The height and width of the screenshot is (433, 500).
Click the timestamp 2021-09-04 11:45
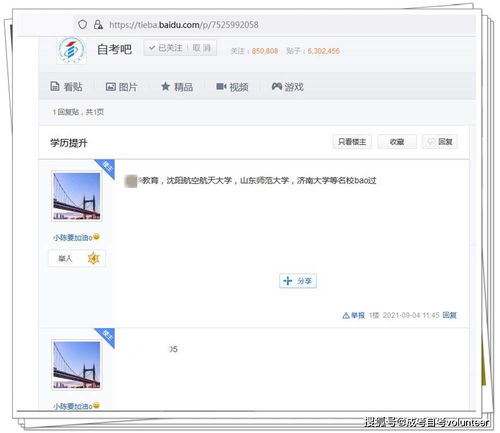[411, 315]
